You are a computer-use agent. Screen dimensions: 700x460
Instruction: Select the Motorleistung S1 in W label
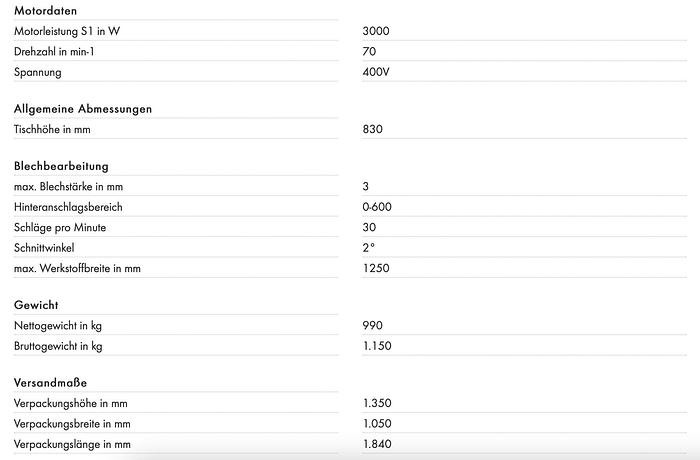click(x=74, y=31)
